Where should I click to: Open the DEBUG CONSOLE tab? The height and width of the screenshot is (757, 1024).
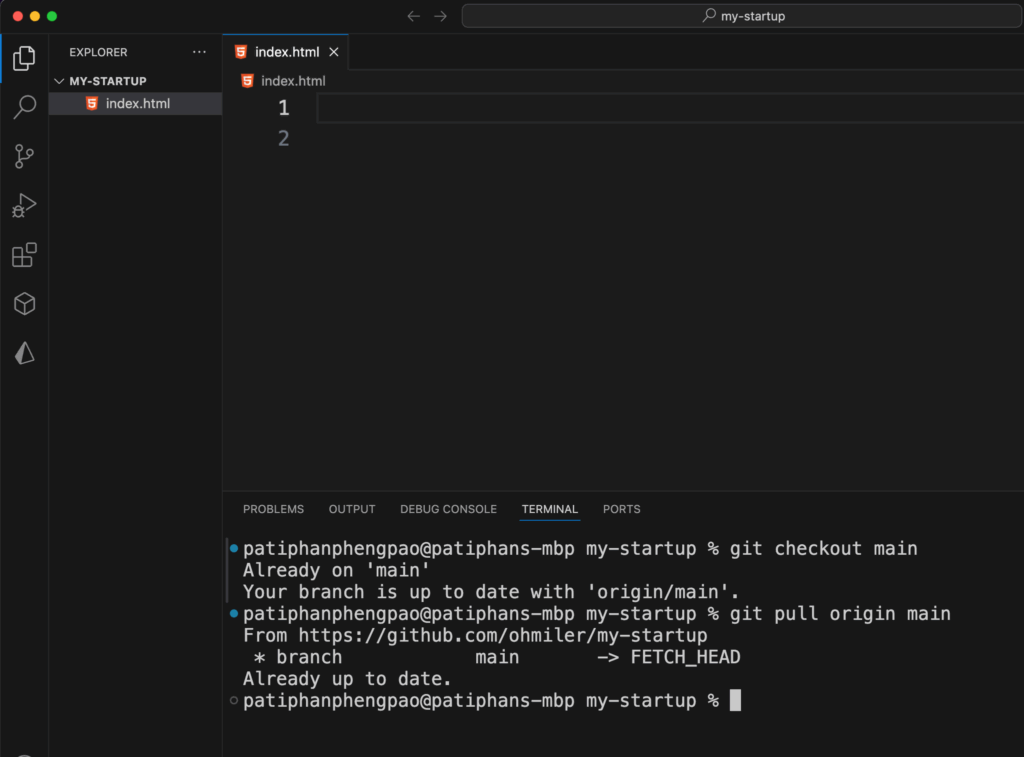pos(448,509)
